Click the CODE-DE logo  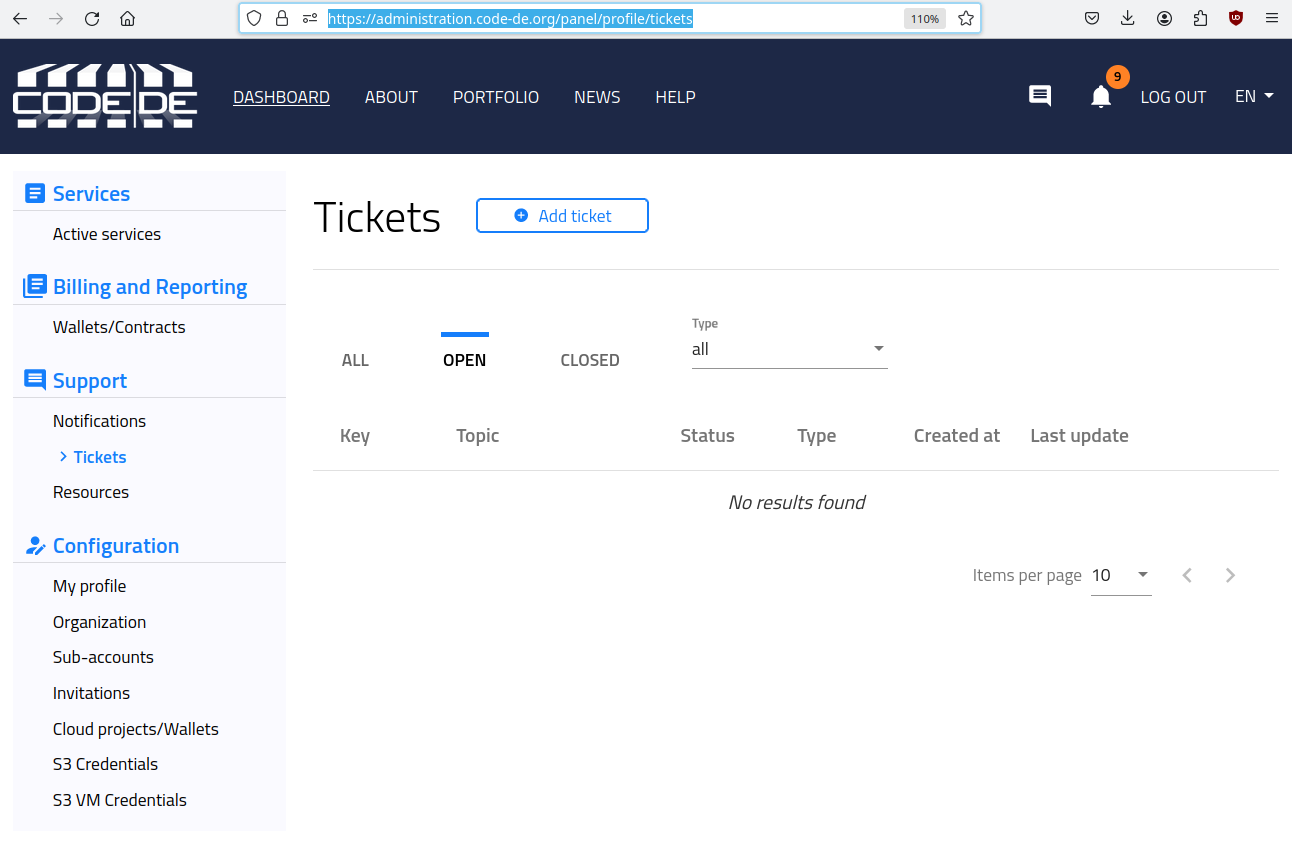(105, 96)
